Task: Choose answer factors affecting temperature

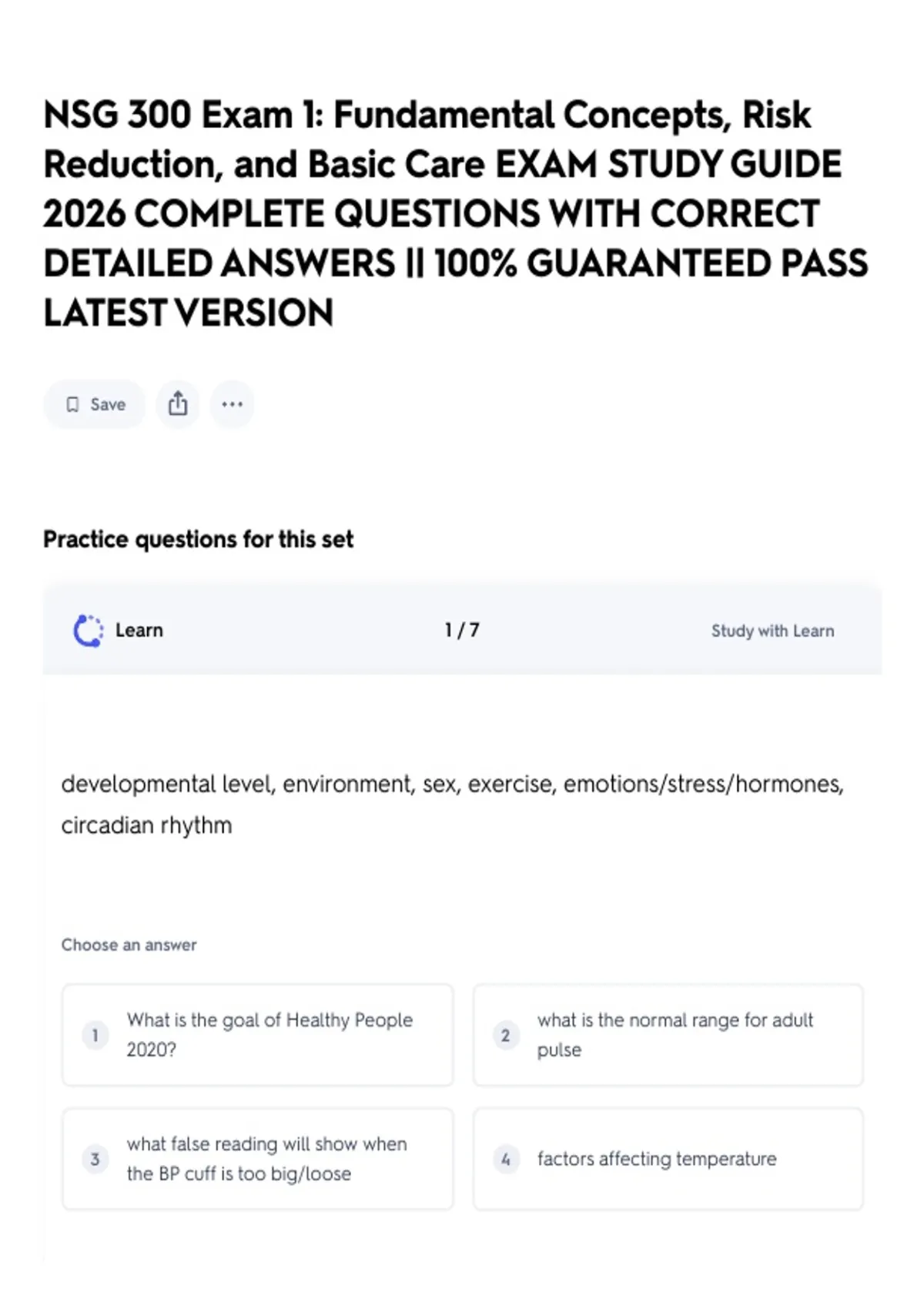Action: coord(668,1159)
